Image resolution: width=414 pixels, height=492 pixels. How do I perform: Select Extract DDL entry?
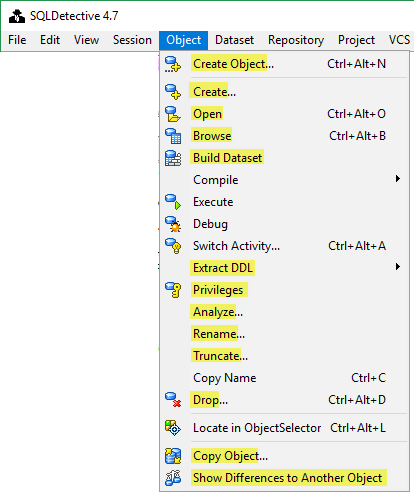284,268
